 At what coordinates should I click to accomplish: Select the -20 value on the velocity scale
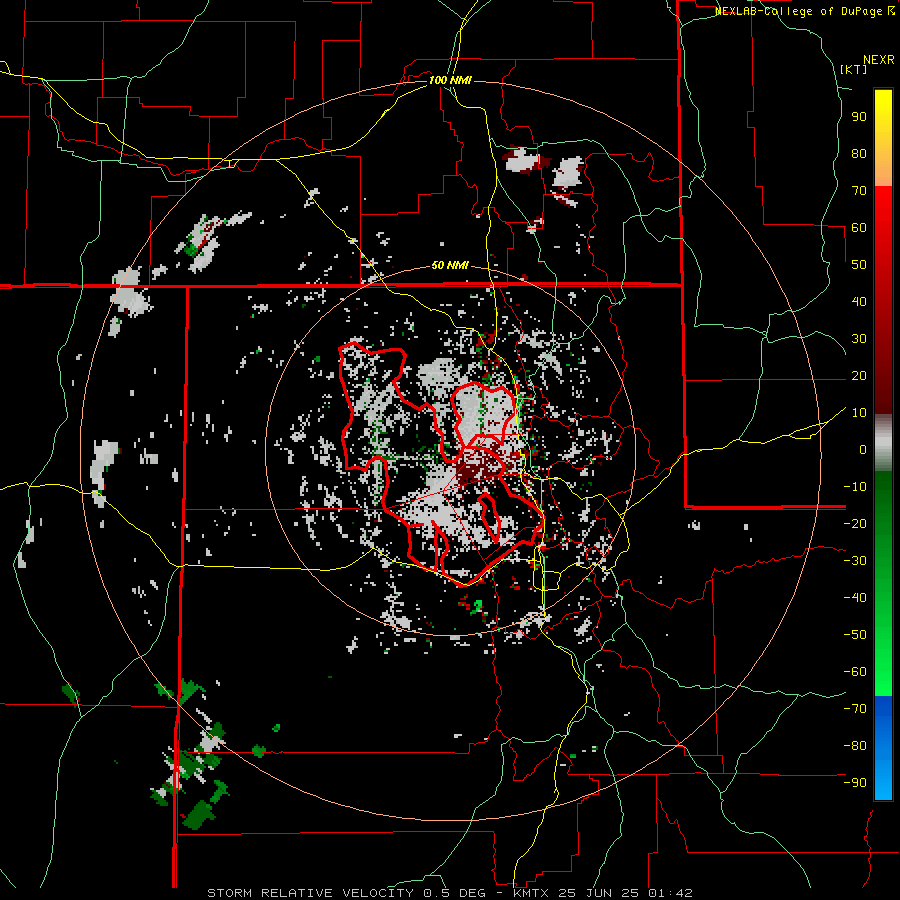[855, 523]
